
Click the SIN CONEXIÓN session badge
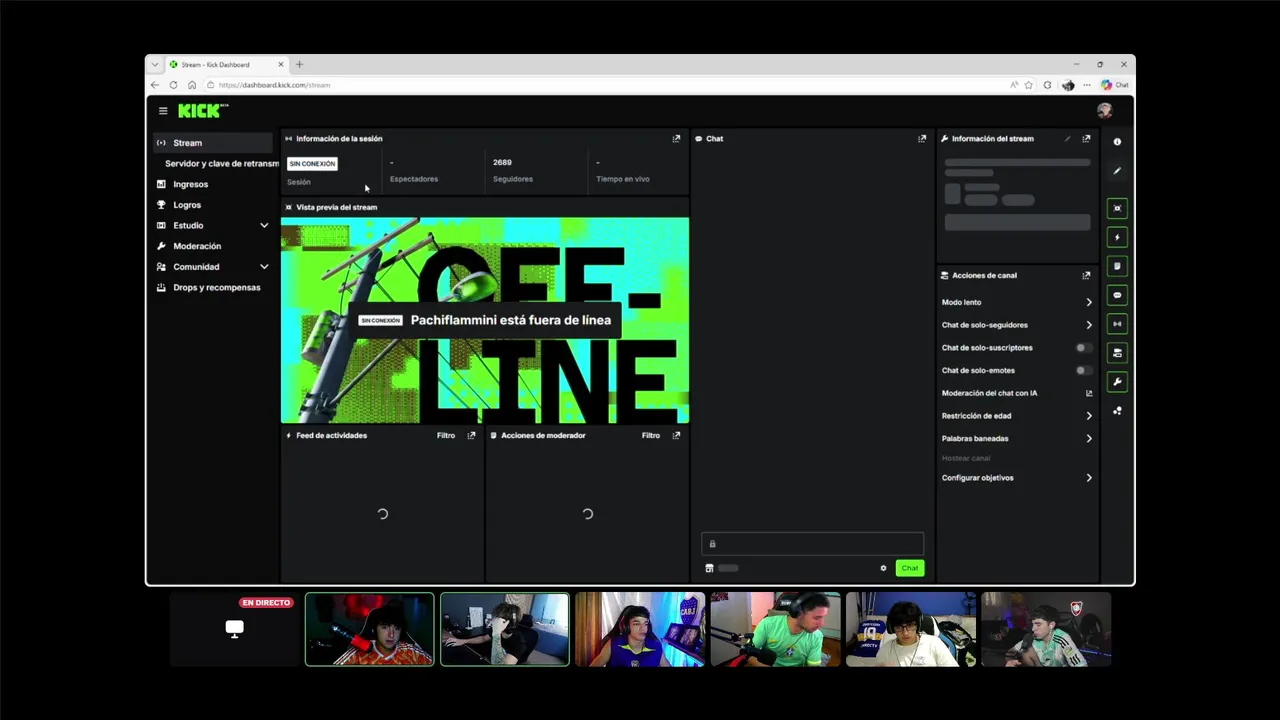312,164
